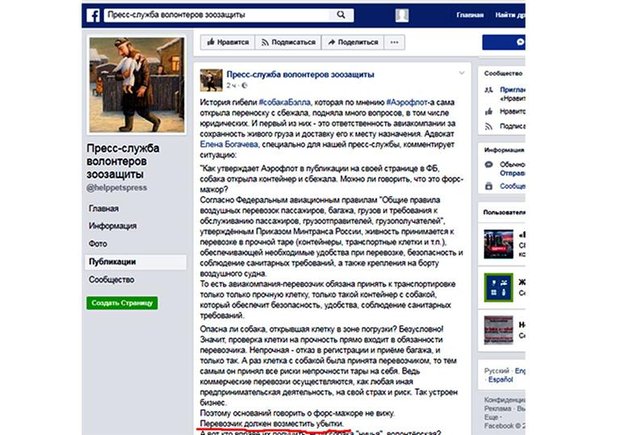This screenshot has height=435, width=620.
Task: Click the Нравится thumbs-up button
Action: click(x=228, y=42)
